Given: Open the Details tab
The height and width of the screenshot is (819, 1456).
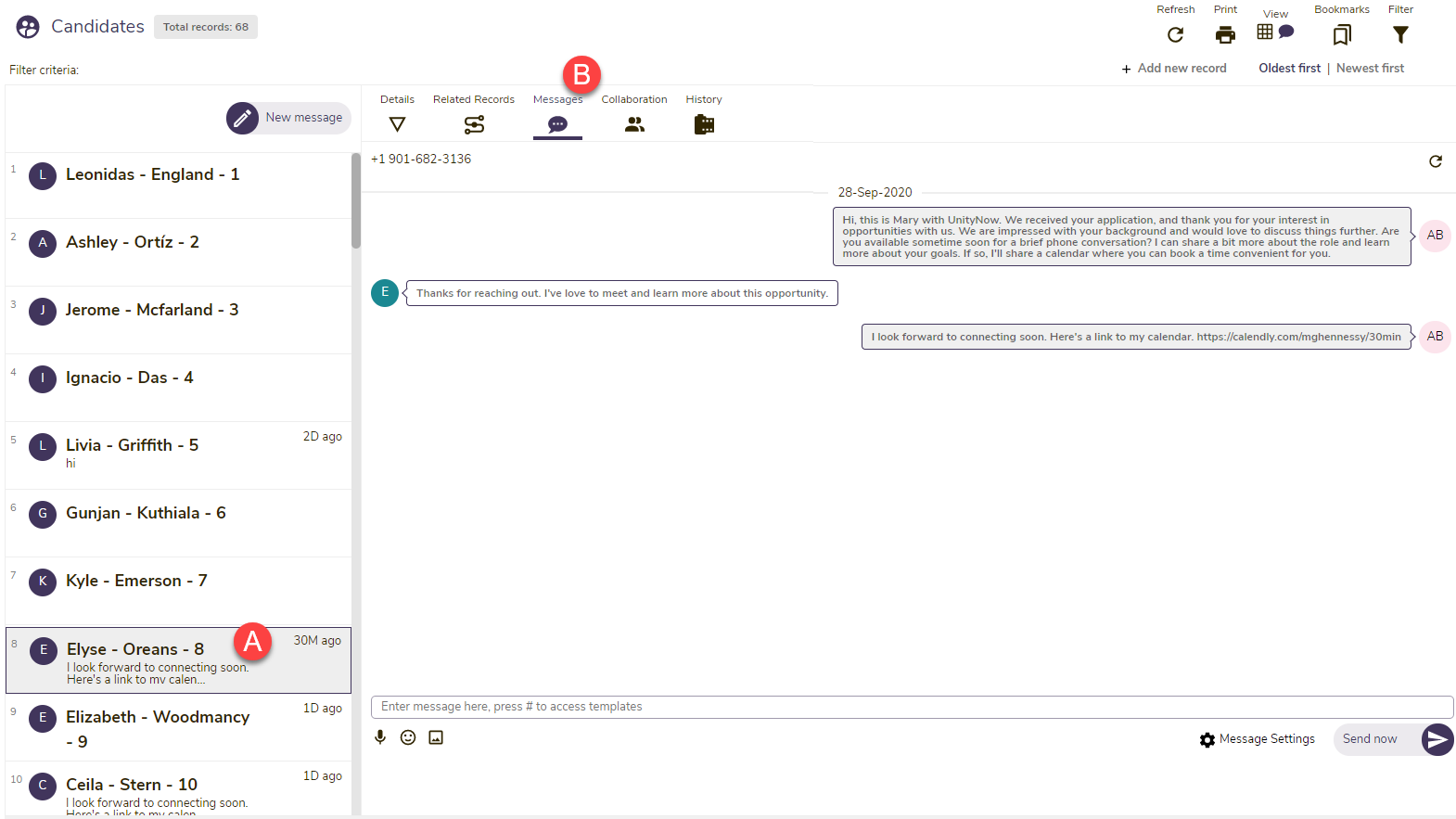Looking at the screenshot, I should 397,115.
